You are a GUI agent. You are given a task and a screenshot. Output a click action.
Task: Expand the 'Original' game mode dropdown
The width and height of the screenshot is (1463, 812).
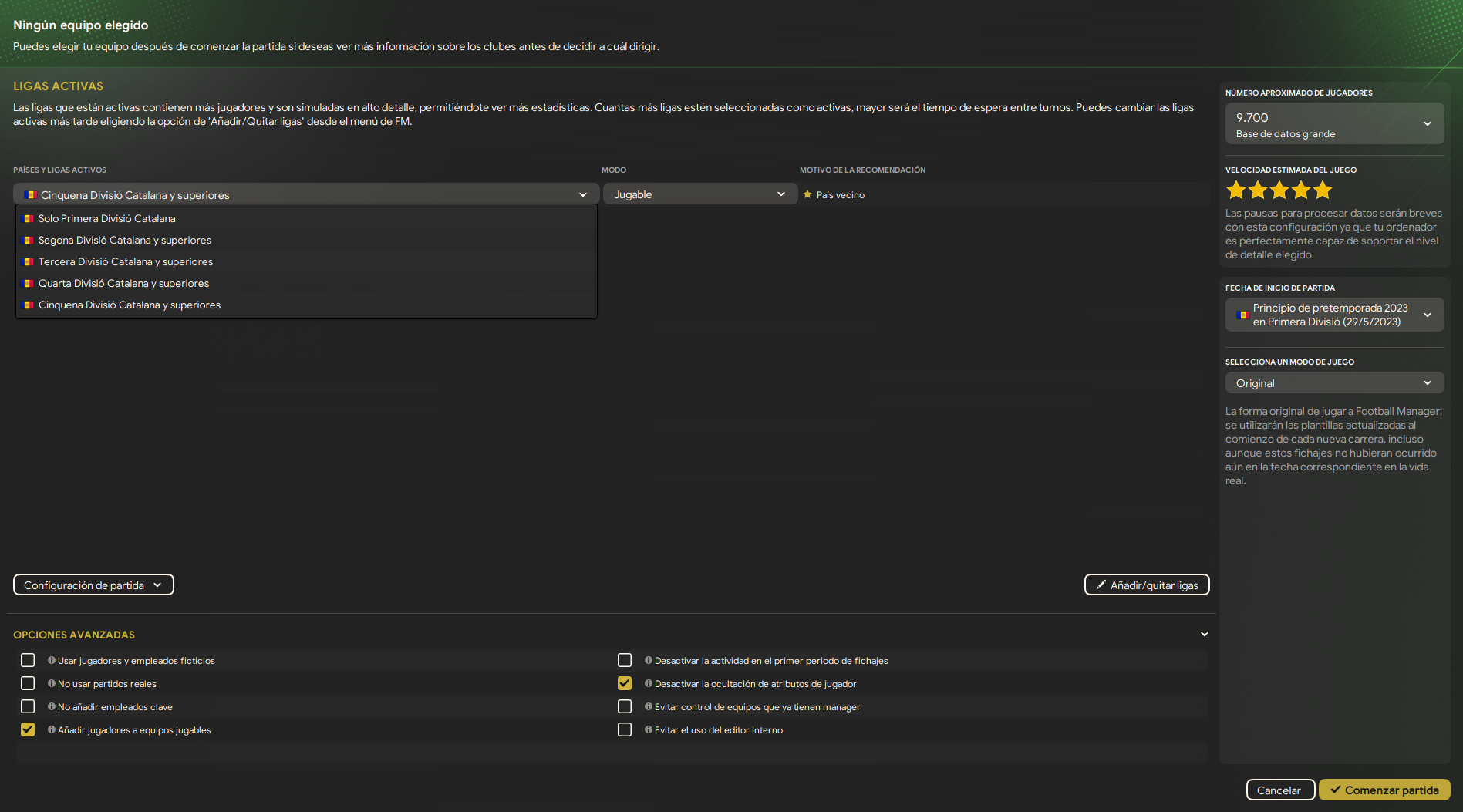coord(1334,383)
